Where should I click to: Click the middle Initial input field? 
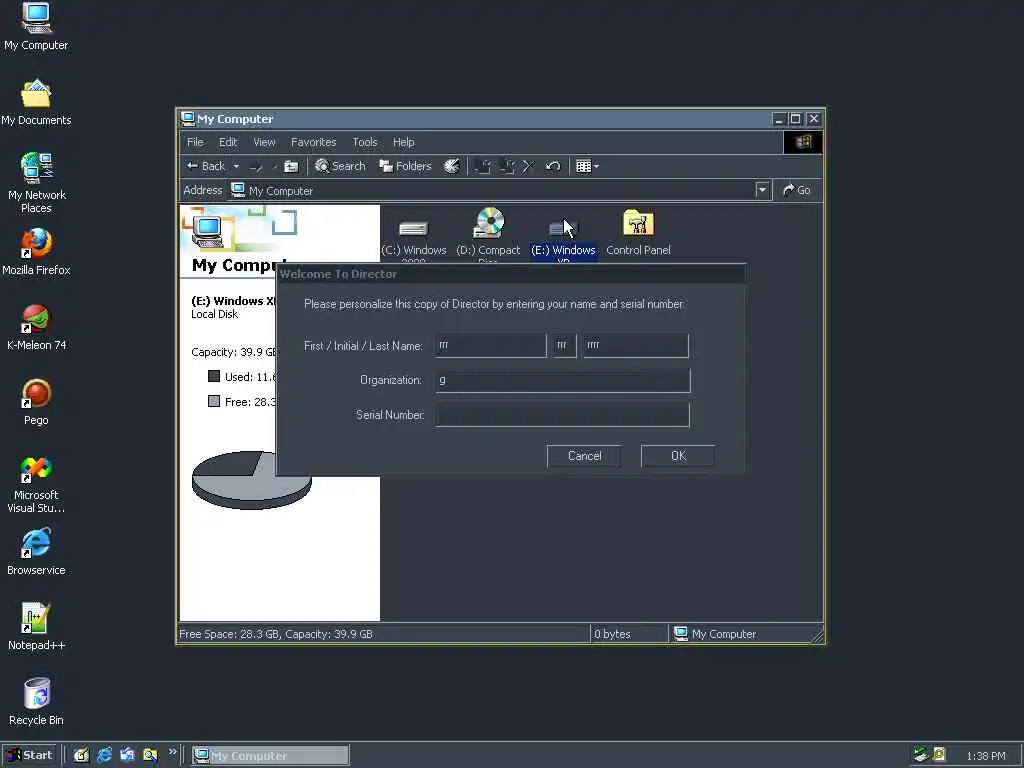(x=565, y=345)
